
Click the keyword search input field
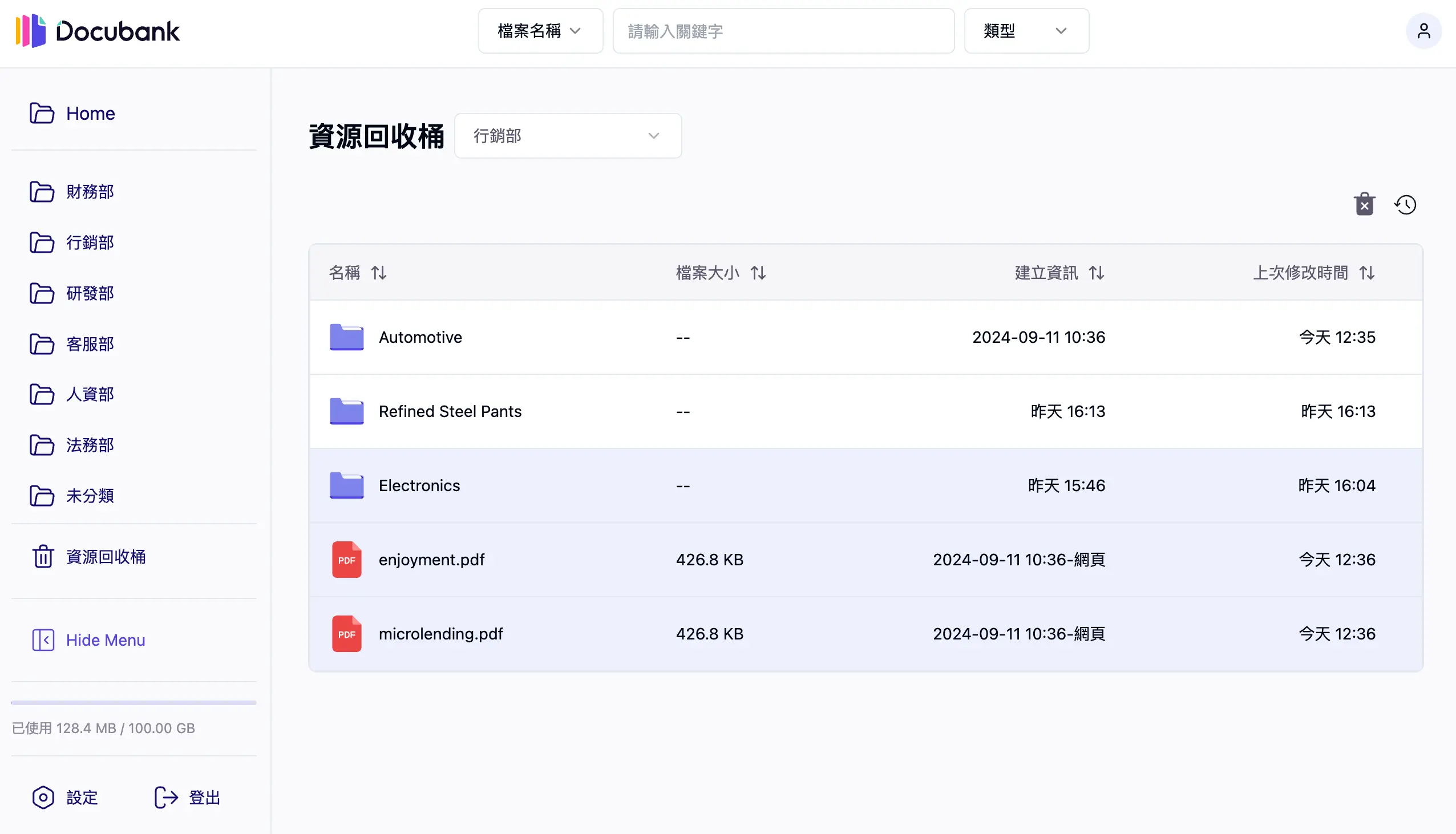point(783,31)
